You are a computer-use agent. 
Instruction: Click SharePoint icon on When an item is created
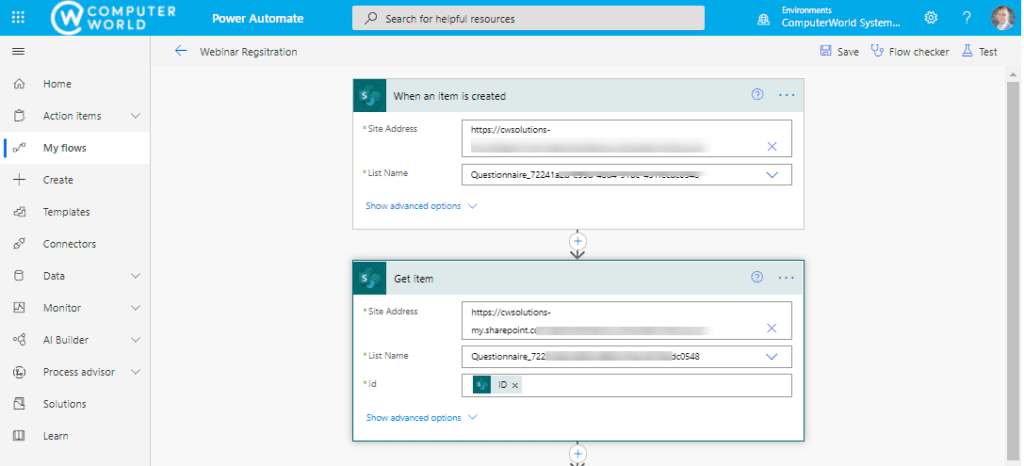click(370, 96)
